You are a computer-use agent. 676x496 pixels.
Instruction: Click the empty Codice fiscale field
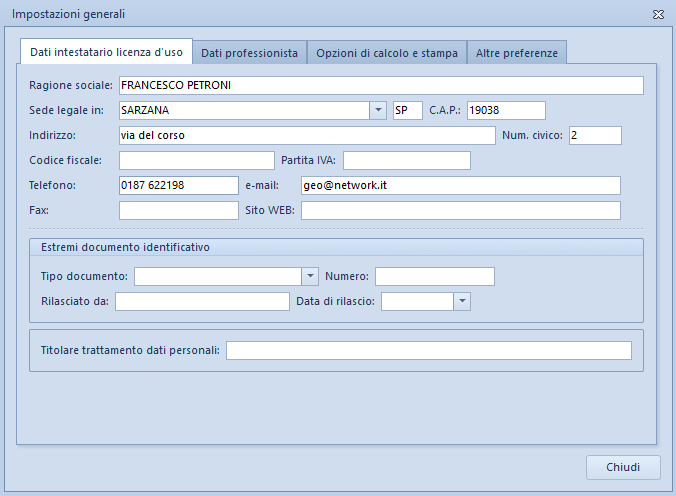coord(196,160)
